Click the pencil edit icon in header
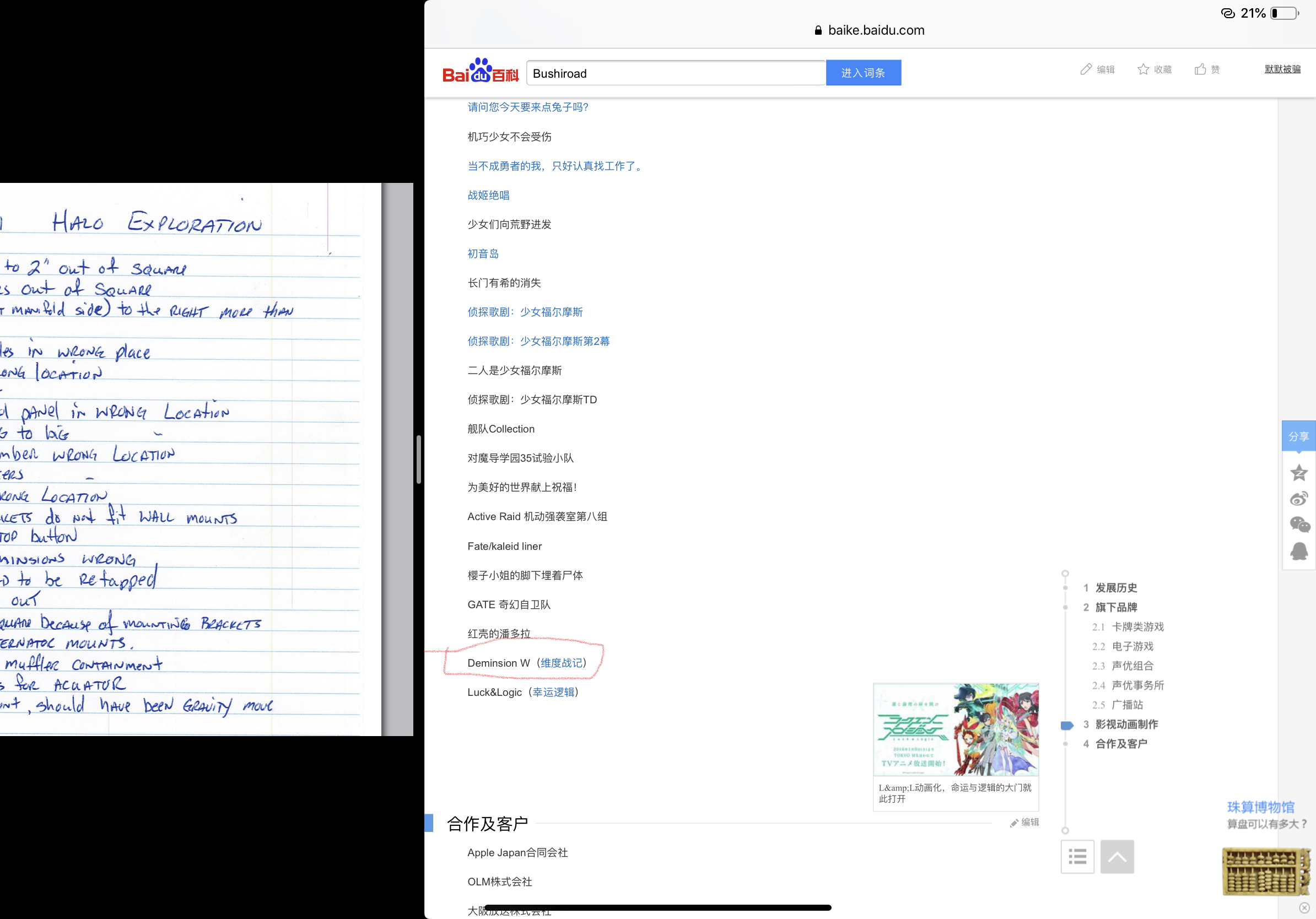 (1086, 69)
